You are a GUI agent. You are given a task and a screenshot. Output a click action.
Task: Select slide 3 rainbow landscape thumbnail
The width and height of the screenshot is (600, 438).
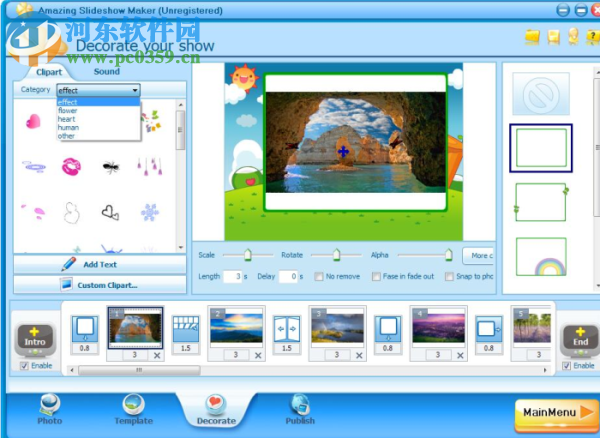(x=338, y=328)
